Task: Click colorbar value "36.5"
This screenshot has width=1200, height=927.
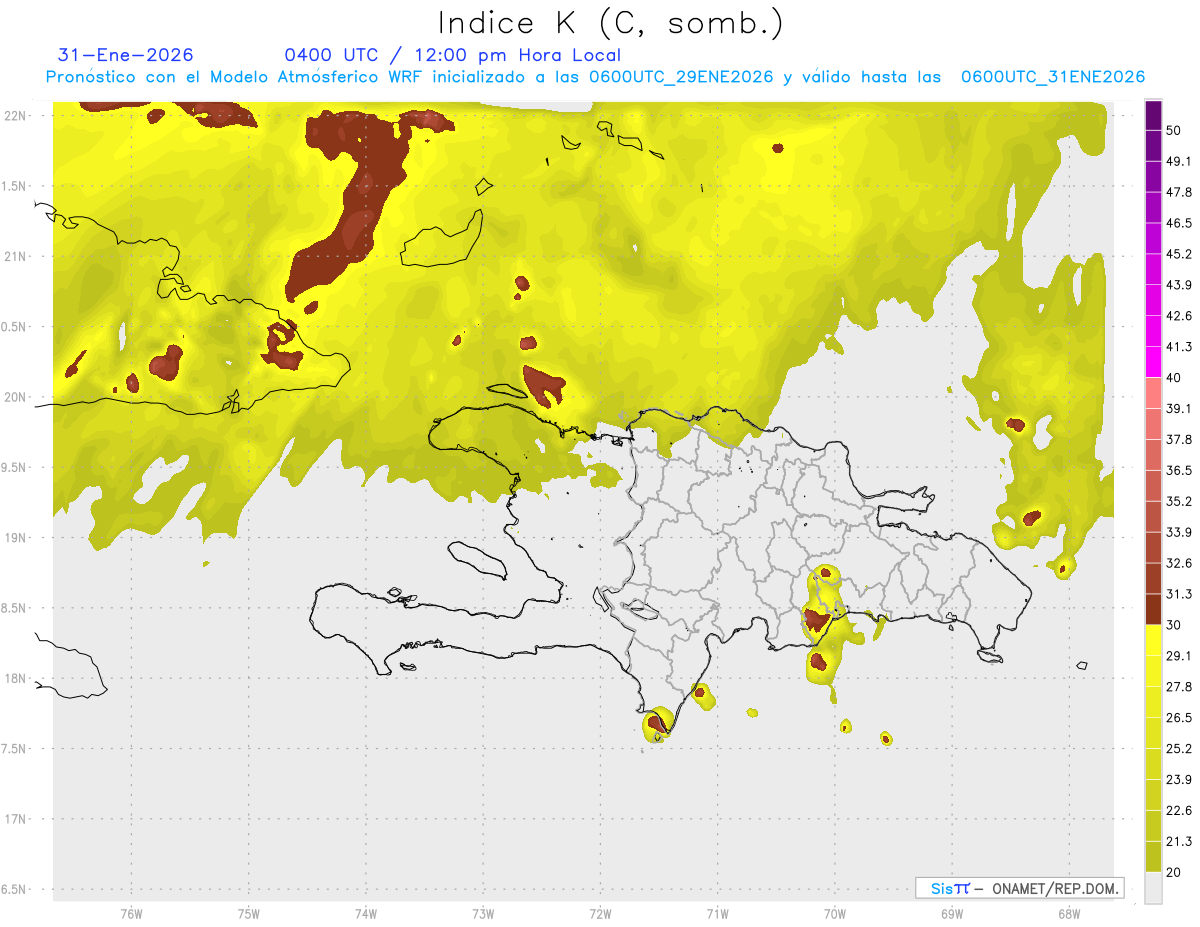Action: coord(1178,470)
